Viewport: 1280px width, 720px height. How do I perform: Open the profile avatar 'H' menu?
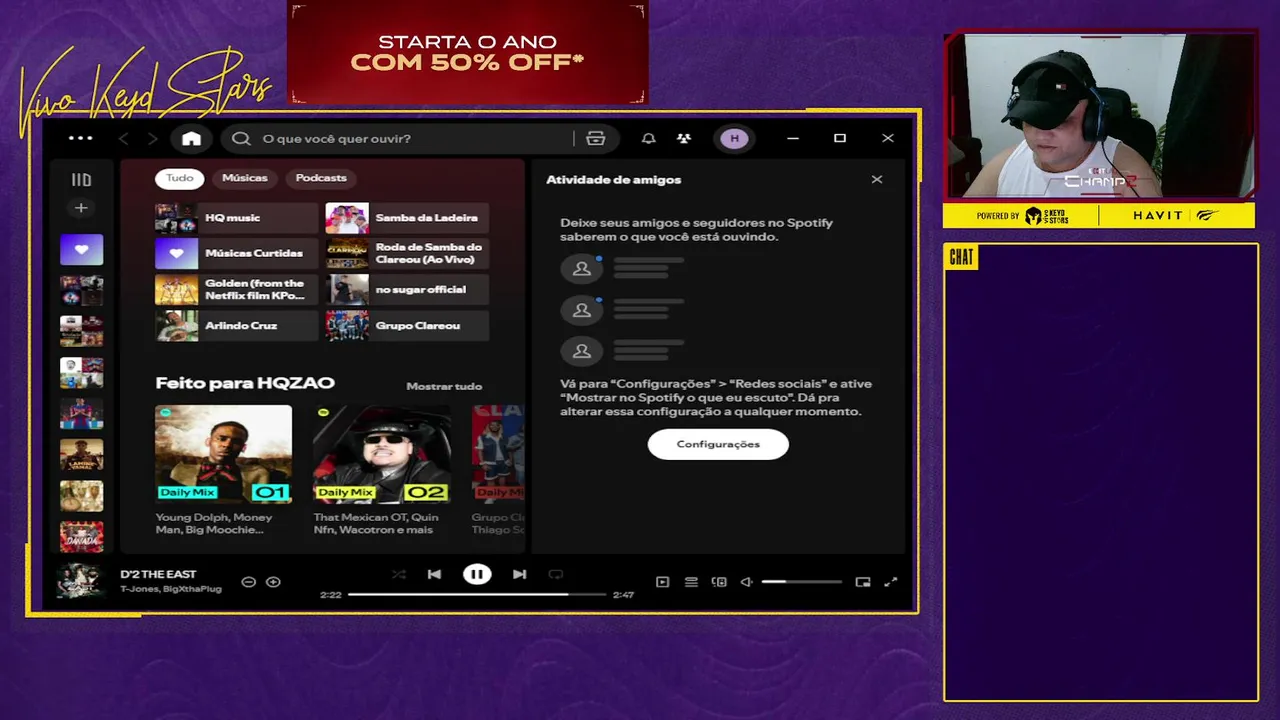coord(734,139)
